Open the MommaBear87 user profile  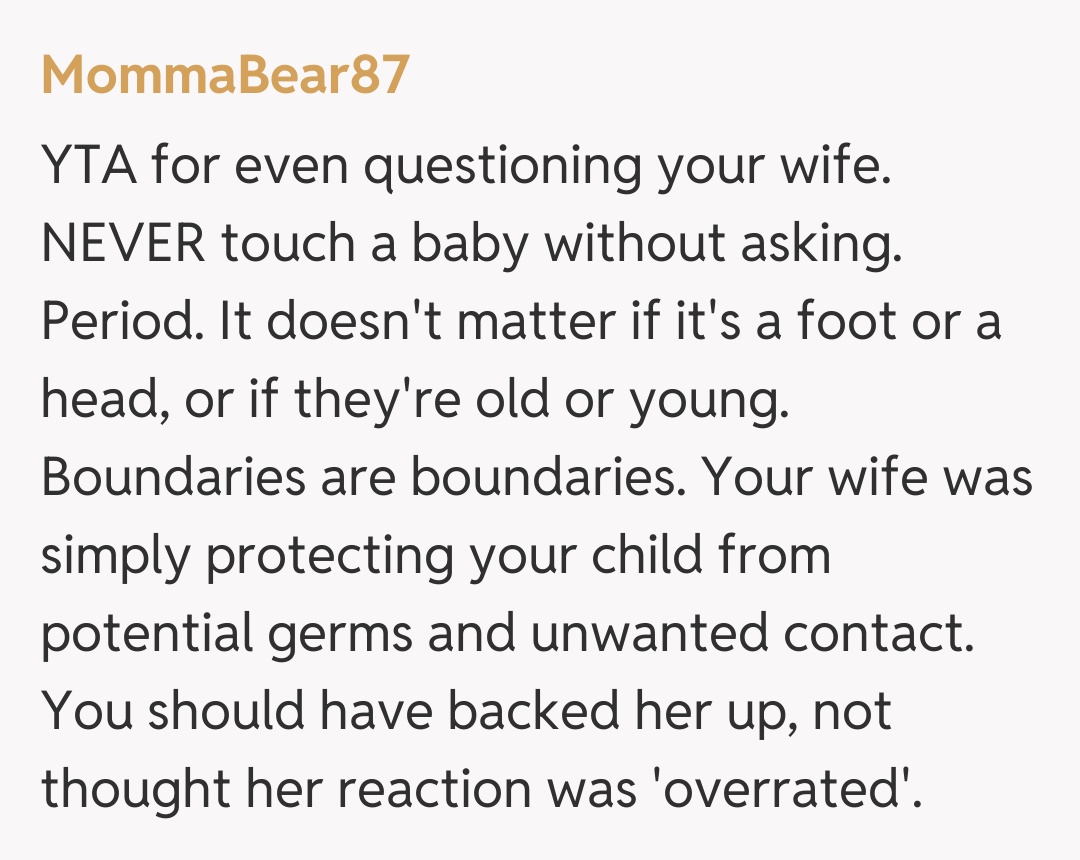point(225,74)
